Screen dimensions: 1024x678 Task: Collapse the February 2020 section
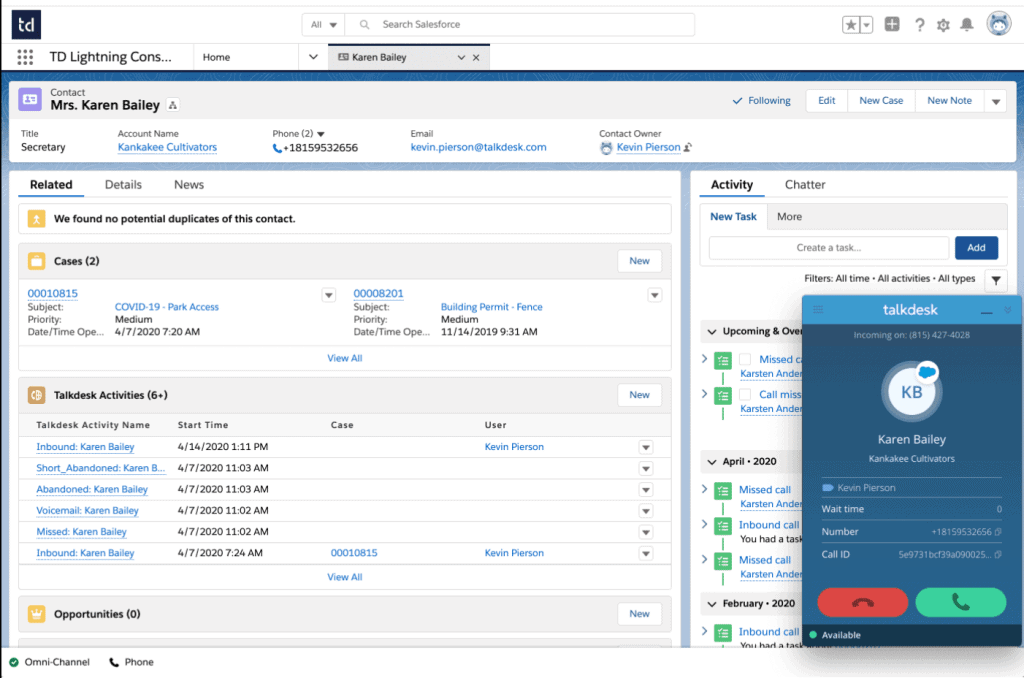[712, 604]
